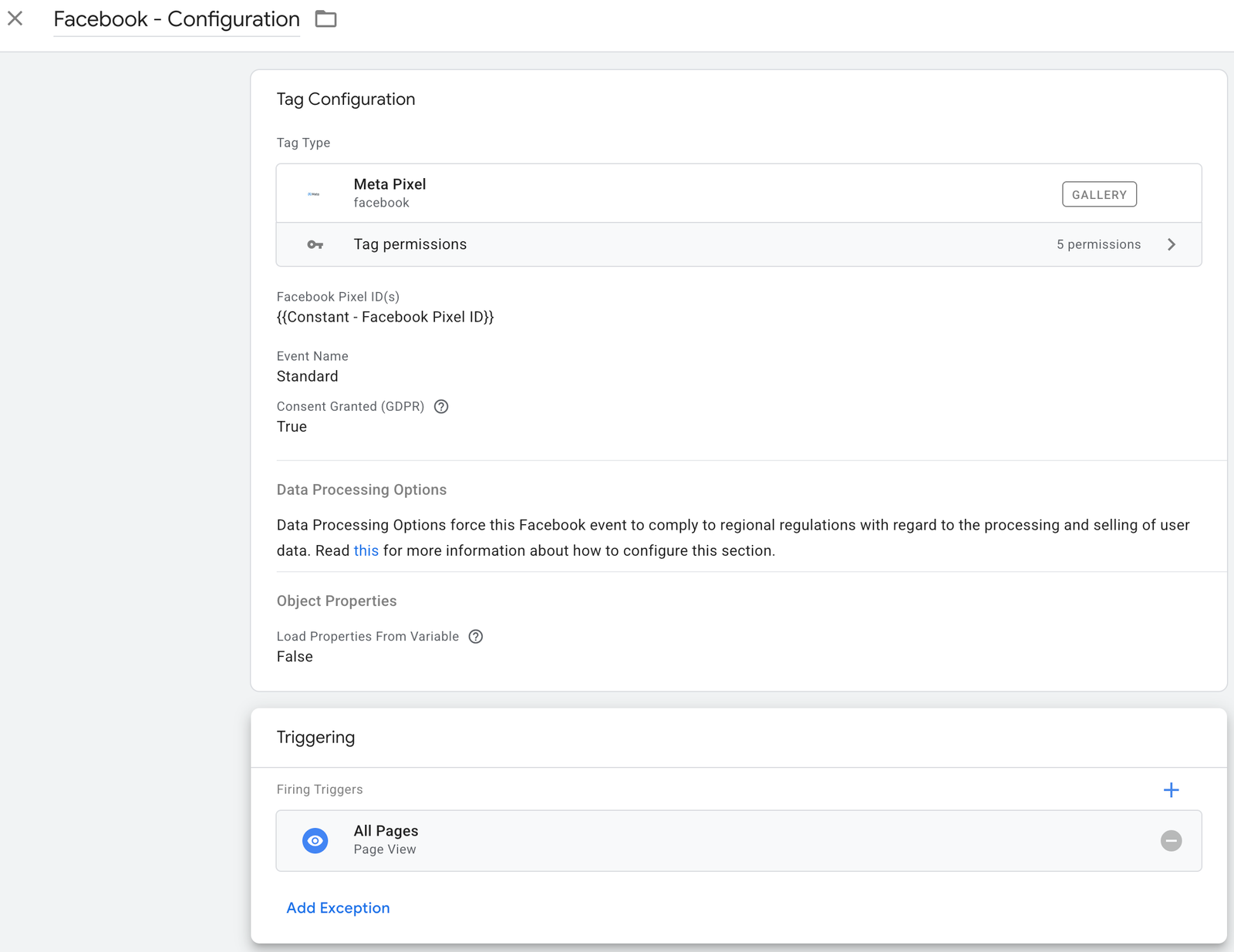
Task: Select the Facebook Pixel ID constant variable
Action: click(x=386, y=317)
